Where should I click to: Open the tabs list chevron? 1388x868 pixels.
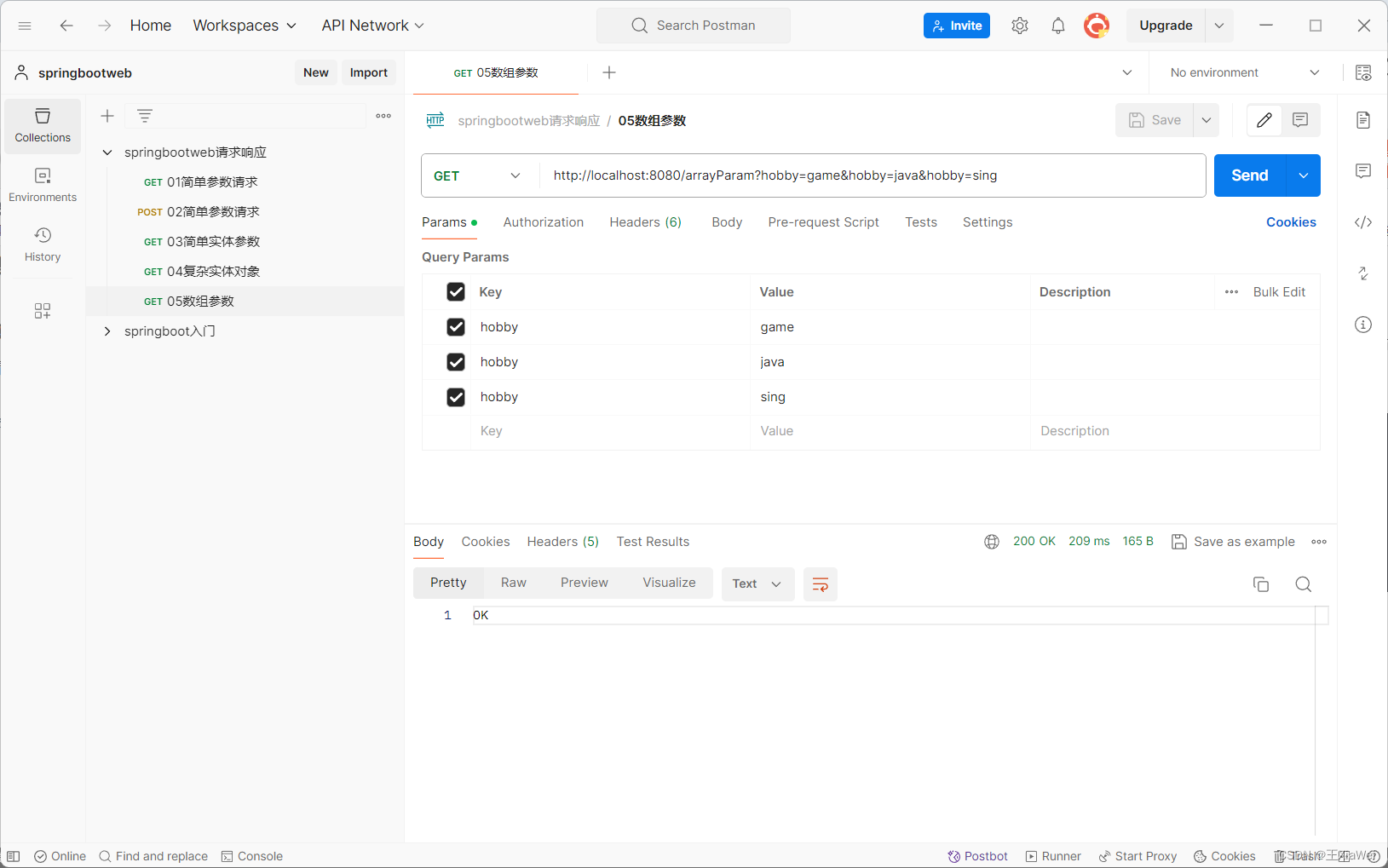coord(1127,72)
